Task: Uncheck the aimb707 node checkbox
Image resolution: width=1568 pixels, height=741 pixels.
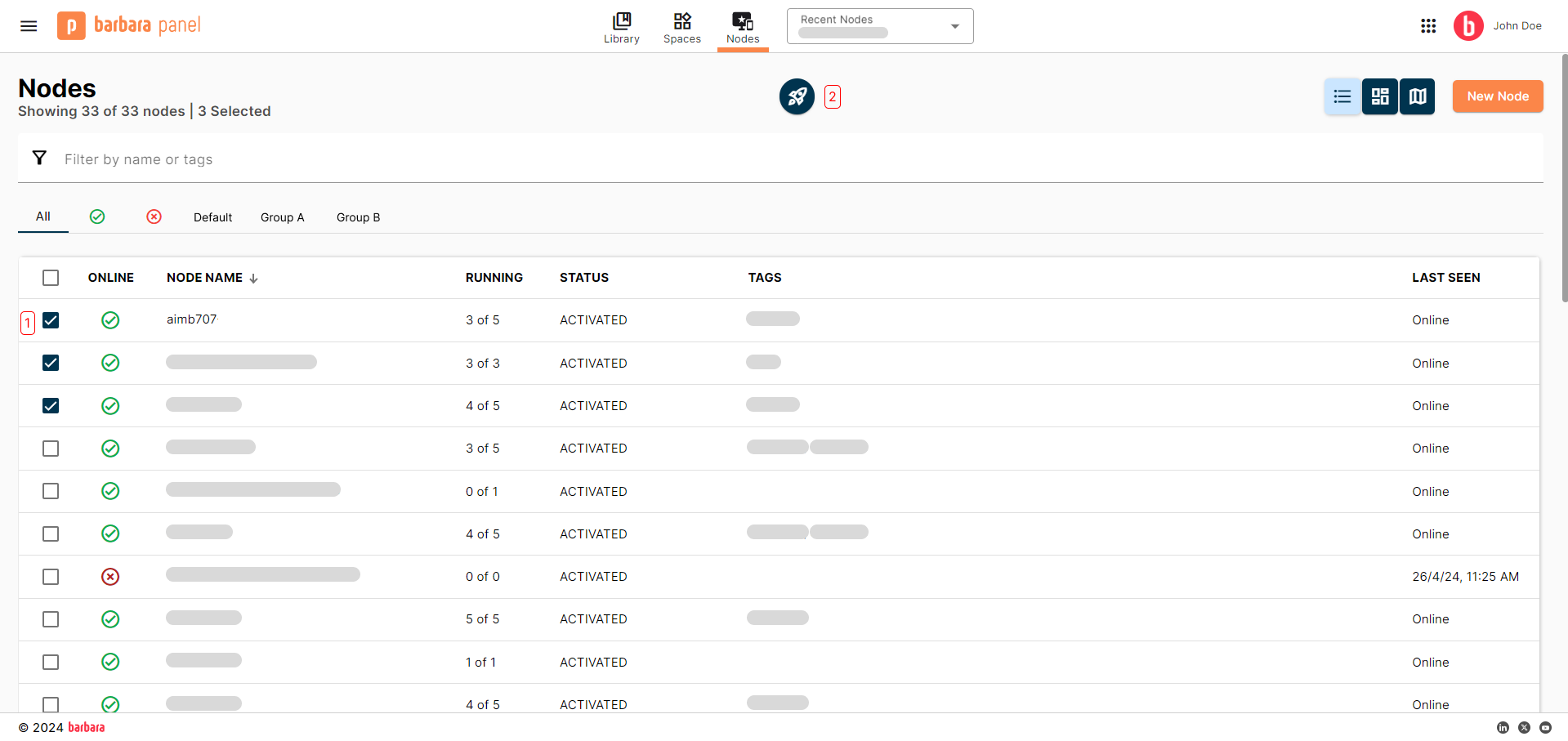Action: (x=50, y=320)
